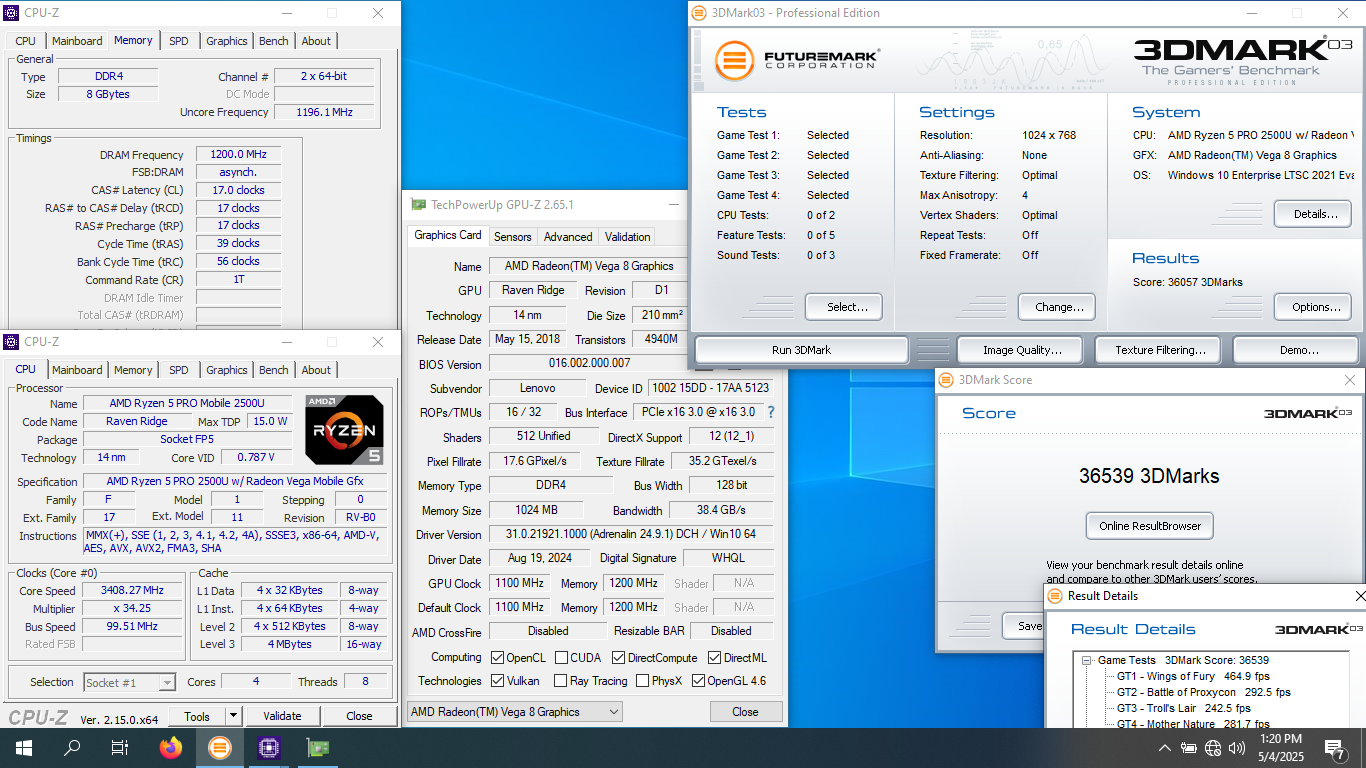
Task: Switch to CPU-Z taskbar icon
Action: click(268, 747)
